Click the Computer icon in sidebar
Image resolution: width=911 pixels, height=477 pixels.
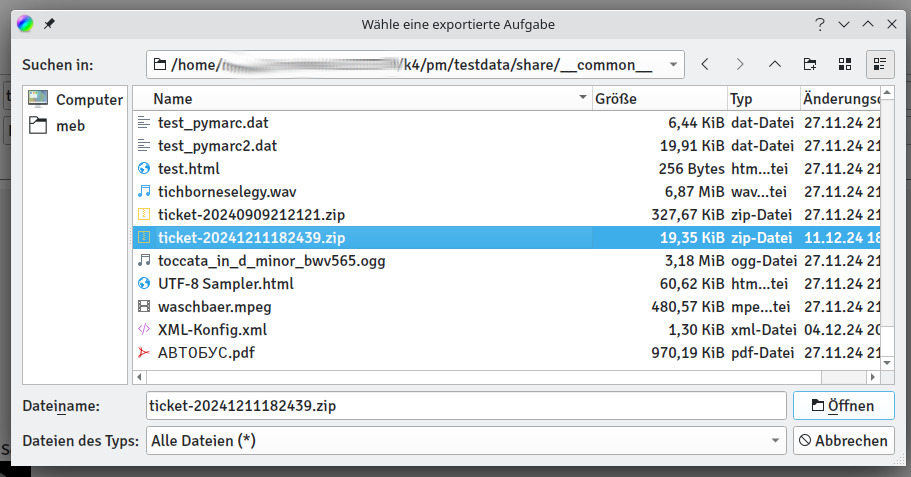38,99
